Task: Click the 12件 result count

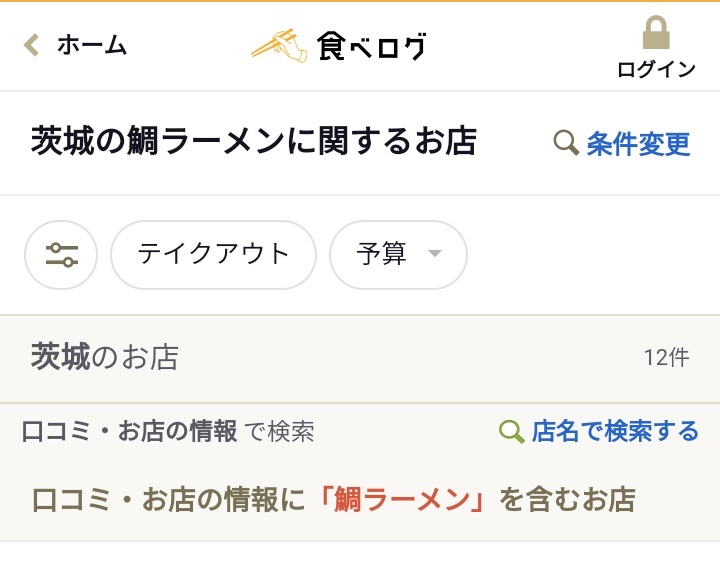Action: (x=667, y=358)
